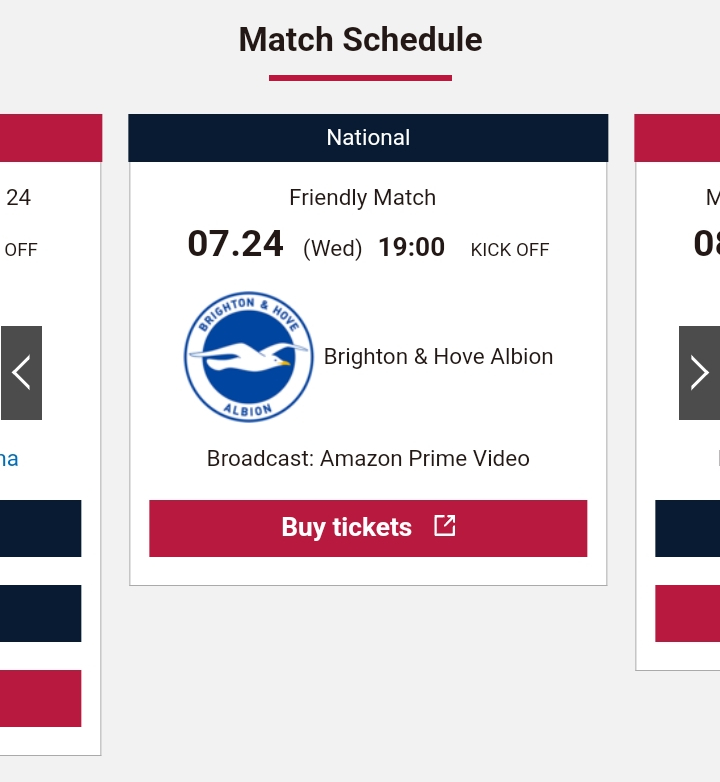Screen dimensions: 720x782
Task: Click the Match Schedule heading
Action: [x=360, y=39]
